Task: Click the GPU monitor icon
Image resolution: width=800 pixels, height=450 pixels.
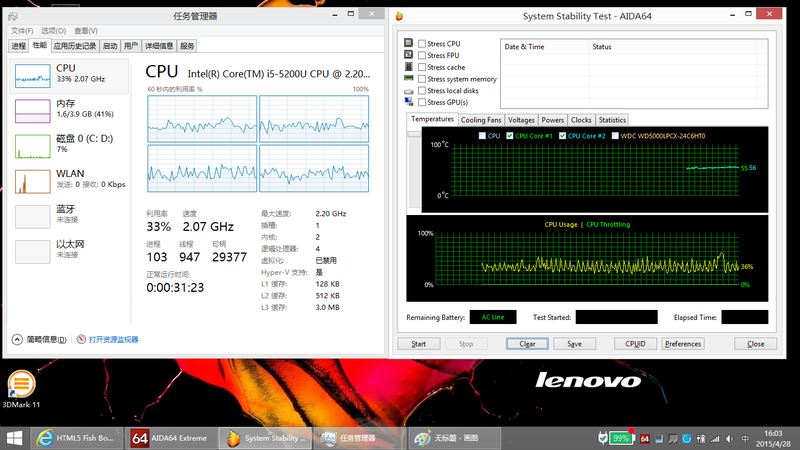Action: [409, 102]
